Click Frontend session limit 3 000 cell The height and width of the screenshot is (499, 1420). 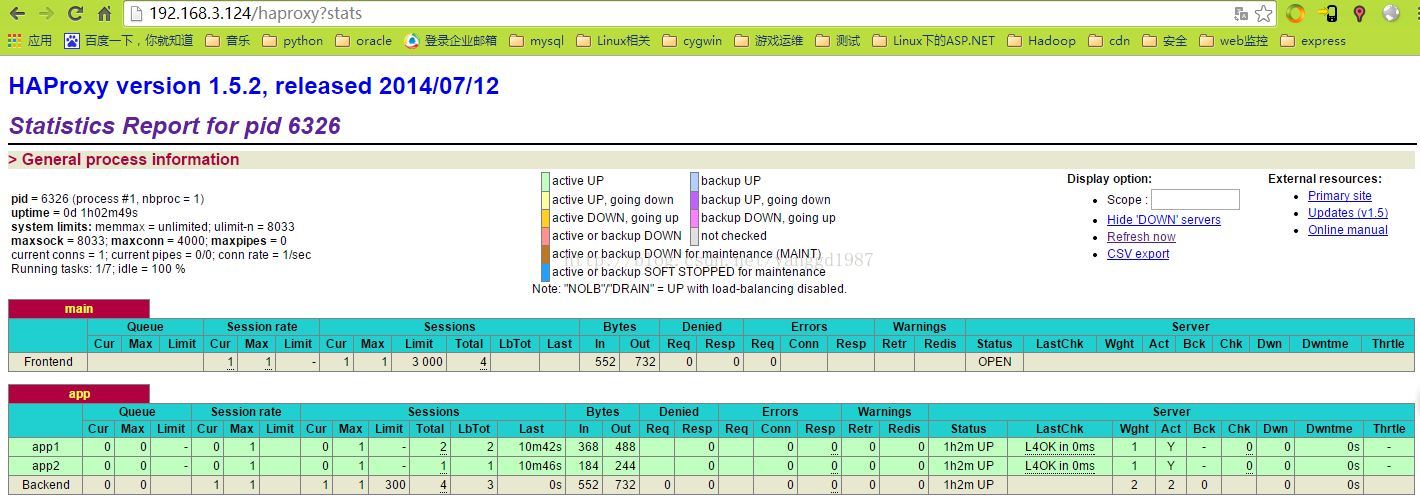point(419,362)
